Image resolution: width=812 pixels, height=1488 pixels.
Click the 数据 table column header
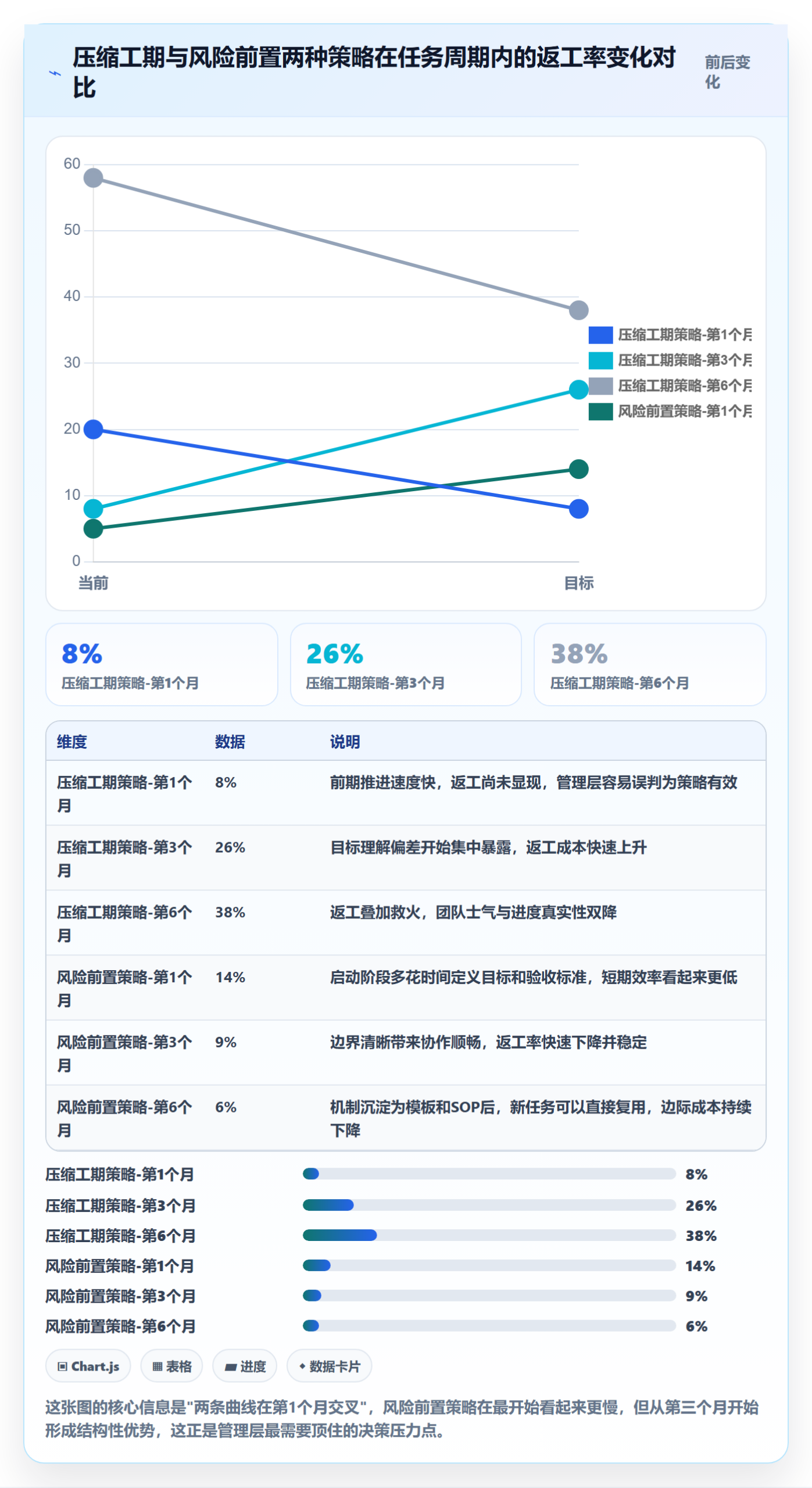(230, 742)
